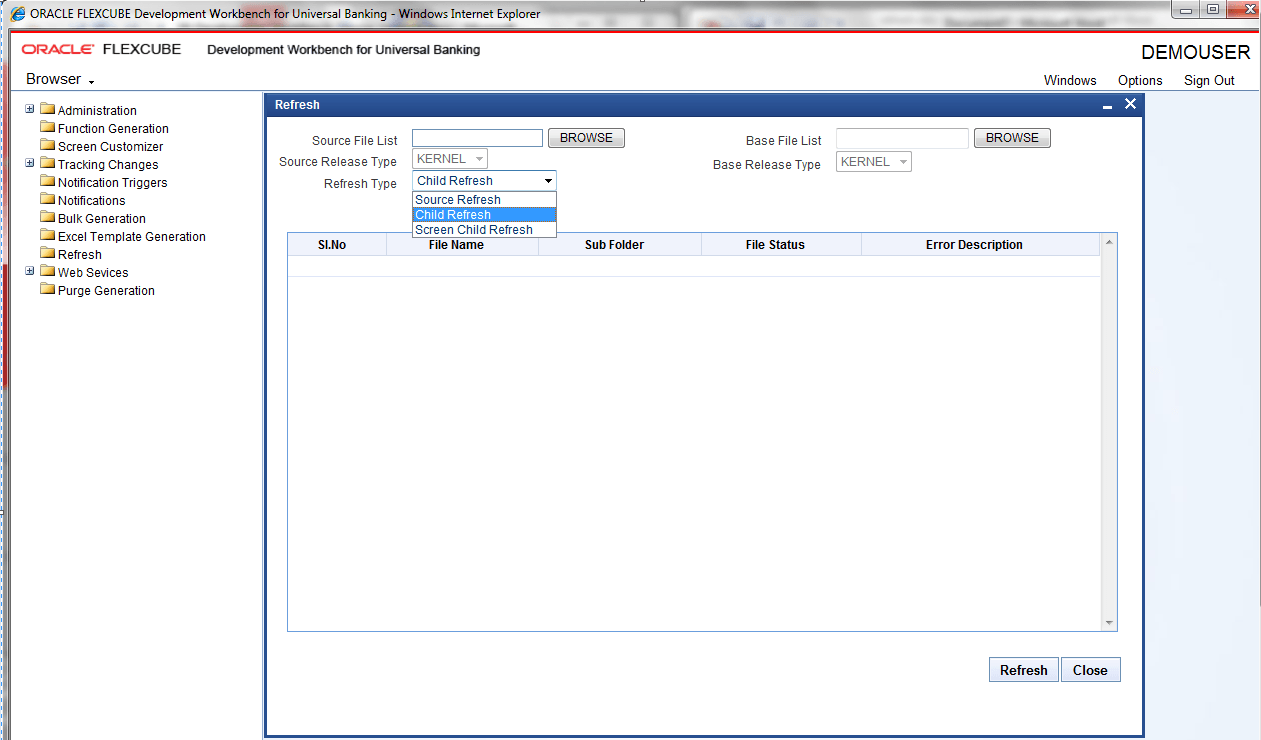Open the Base Release Type dropdown
This screenshot has width=1261, height=740.
(x=874, y=162)
